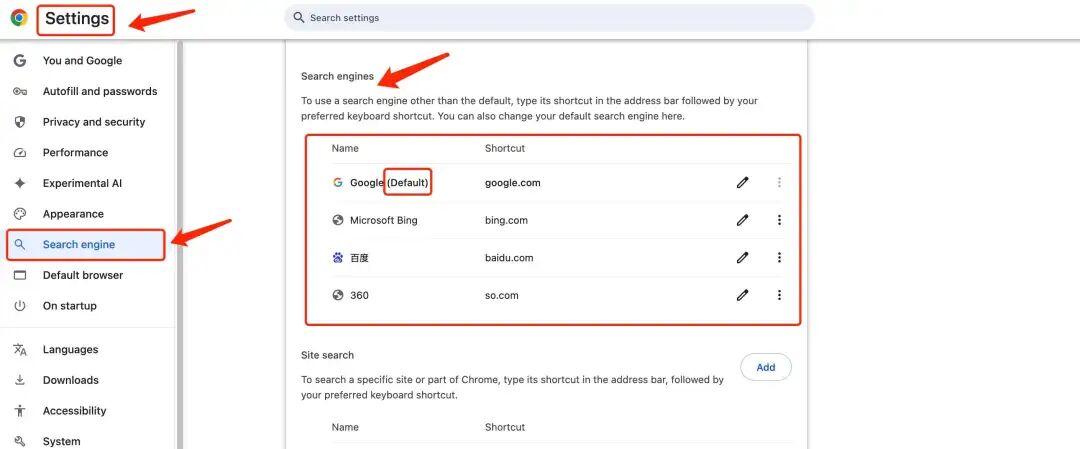This screenshot has height=449, width=1080.
Task: Click the Site search section heading
Action: tap(327, 355)
